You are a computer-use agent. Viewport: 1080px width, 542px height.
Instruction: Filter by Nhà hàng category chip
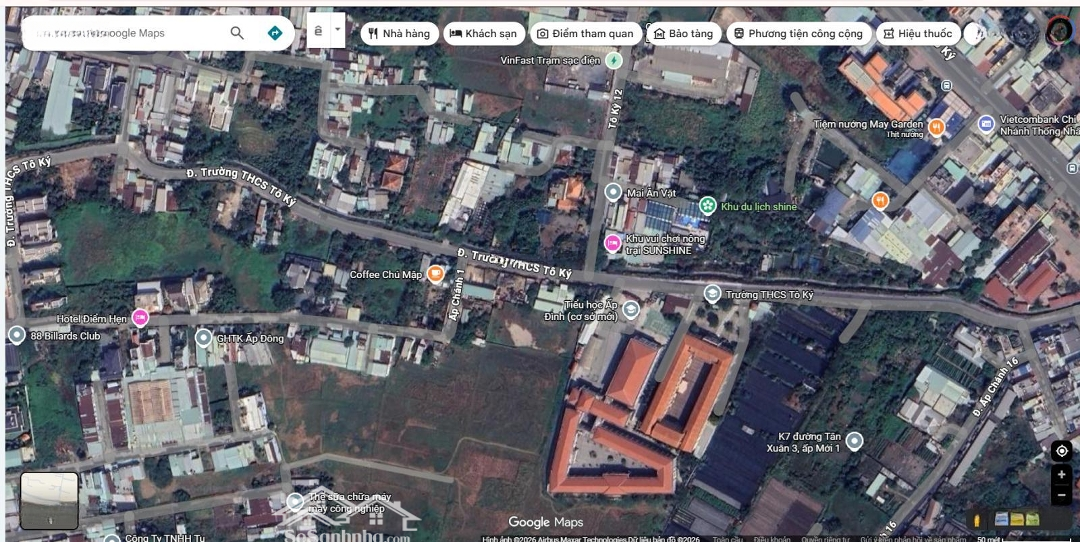(398, 34)
